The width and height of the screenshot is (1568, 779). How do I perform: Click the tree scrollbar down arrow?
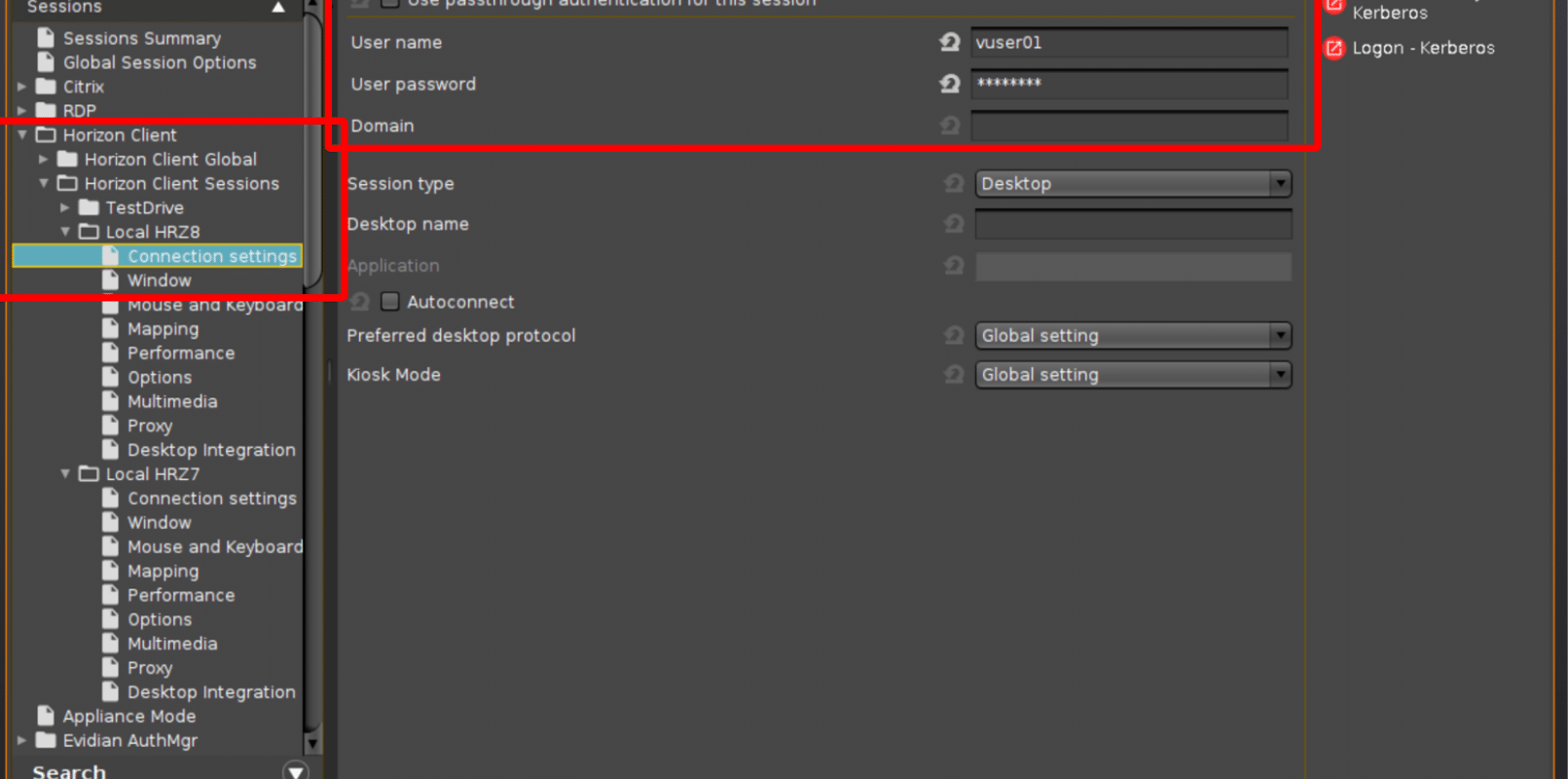tap(311, 744)
